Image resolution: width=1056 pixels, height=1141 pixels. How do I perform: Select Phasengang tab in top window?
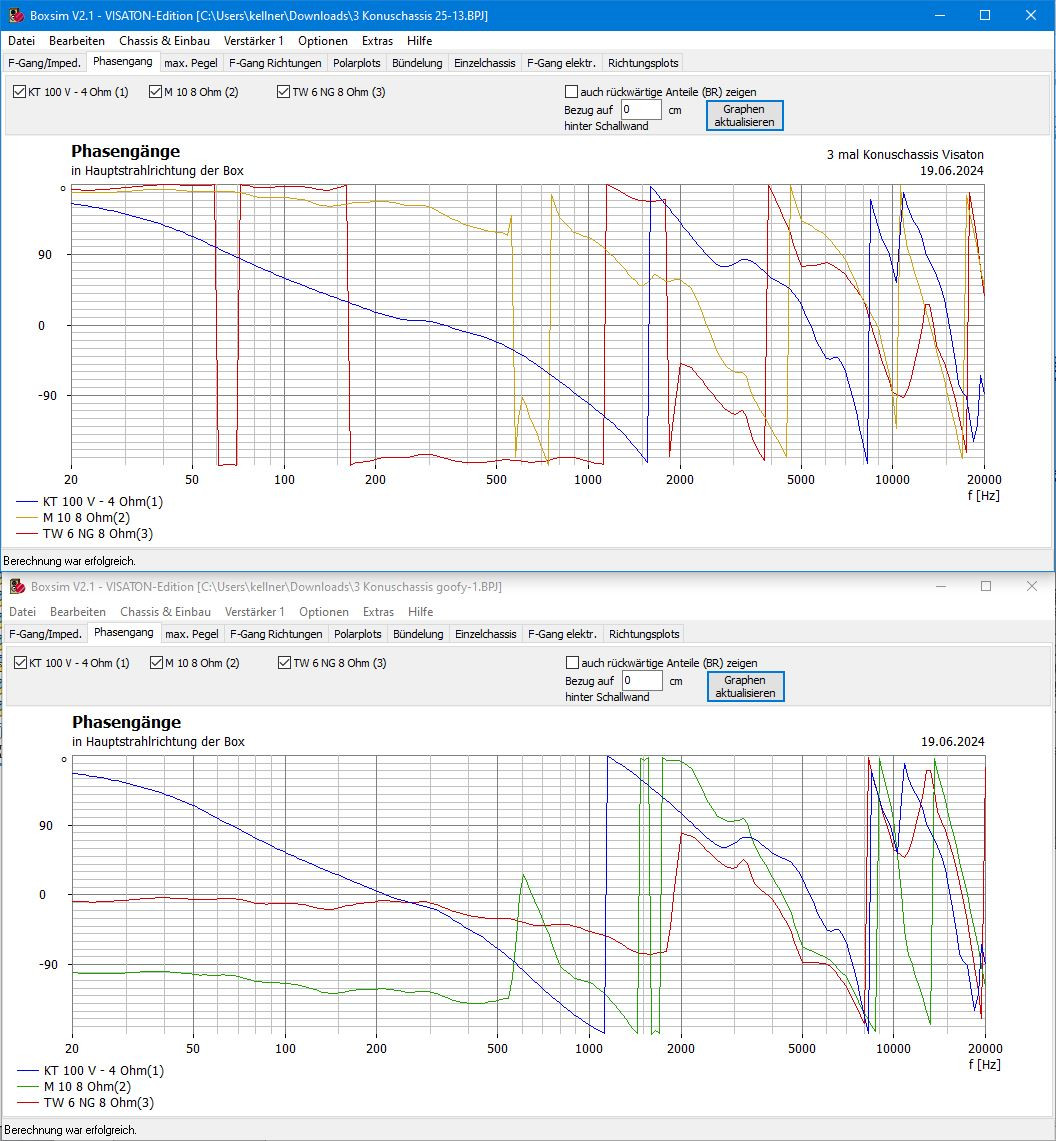click(x=122, y=62)
